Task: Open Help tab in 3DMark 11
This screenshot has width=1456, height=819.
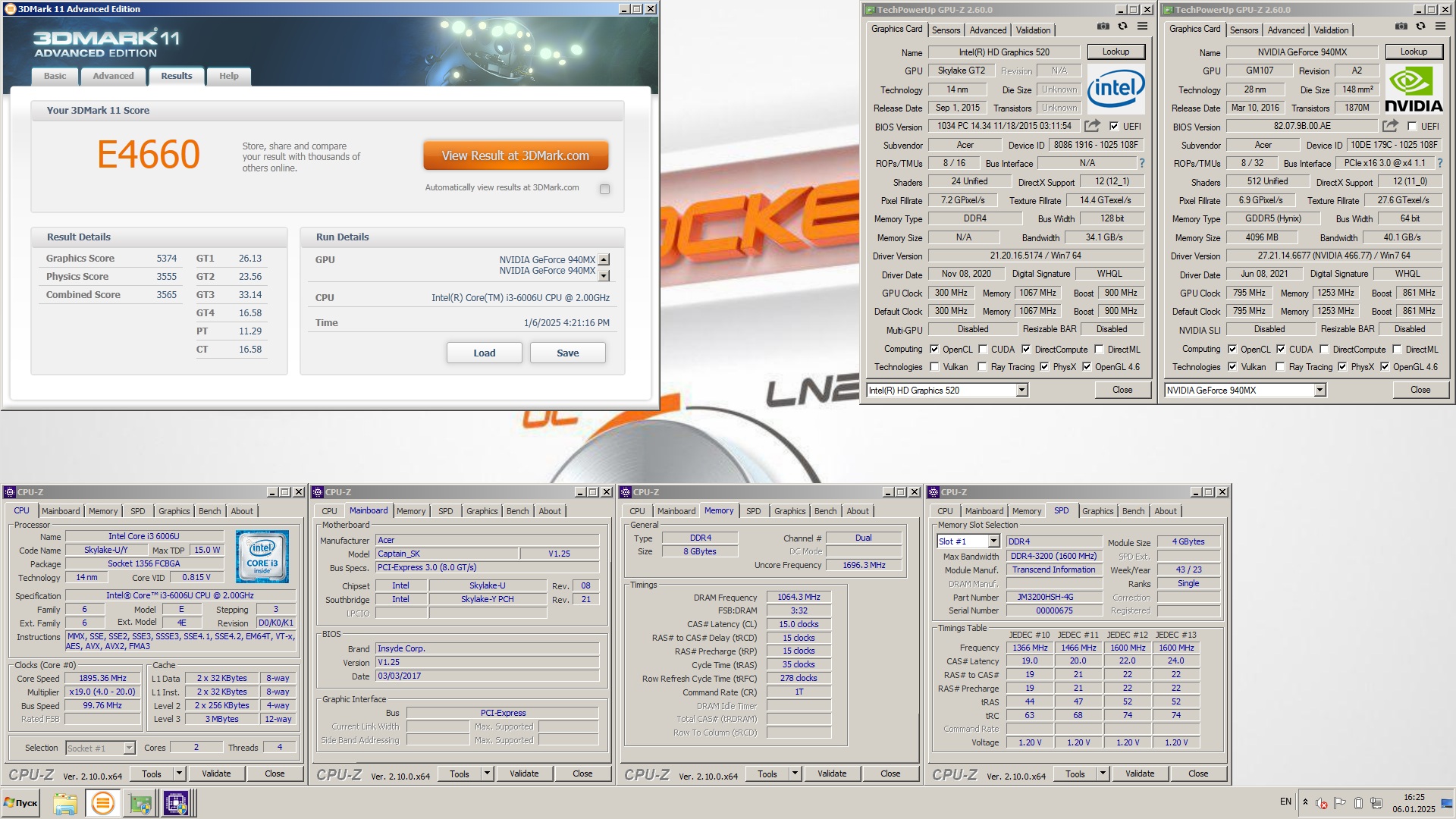Action: pos(229,76)
